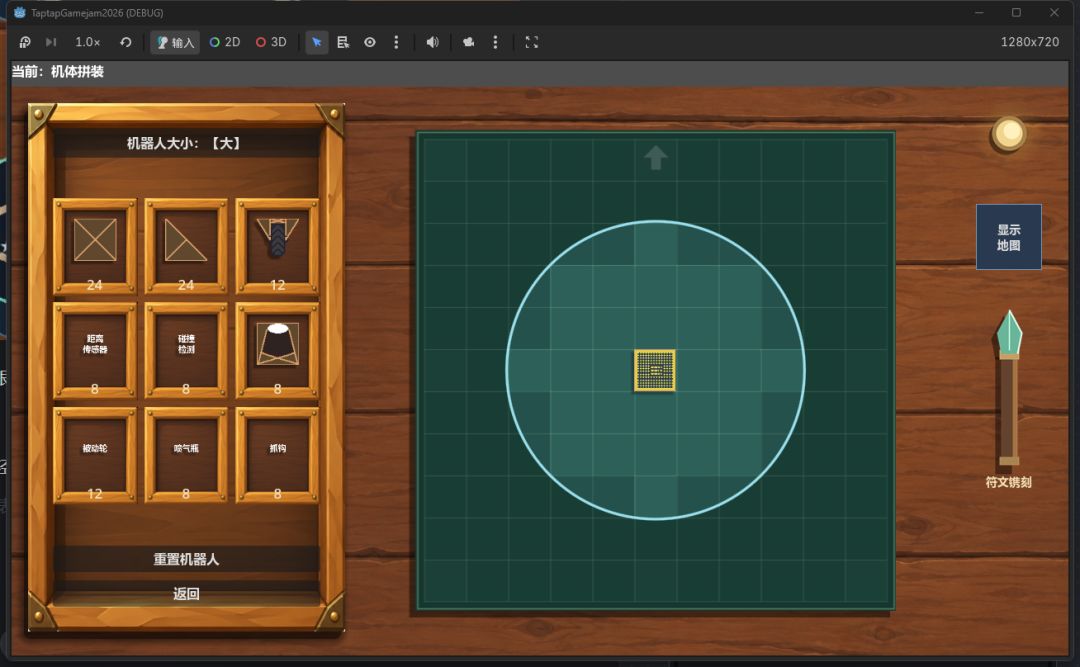Toggle the camera override icon
1080x667 pixels.
[468, 42]
